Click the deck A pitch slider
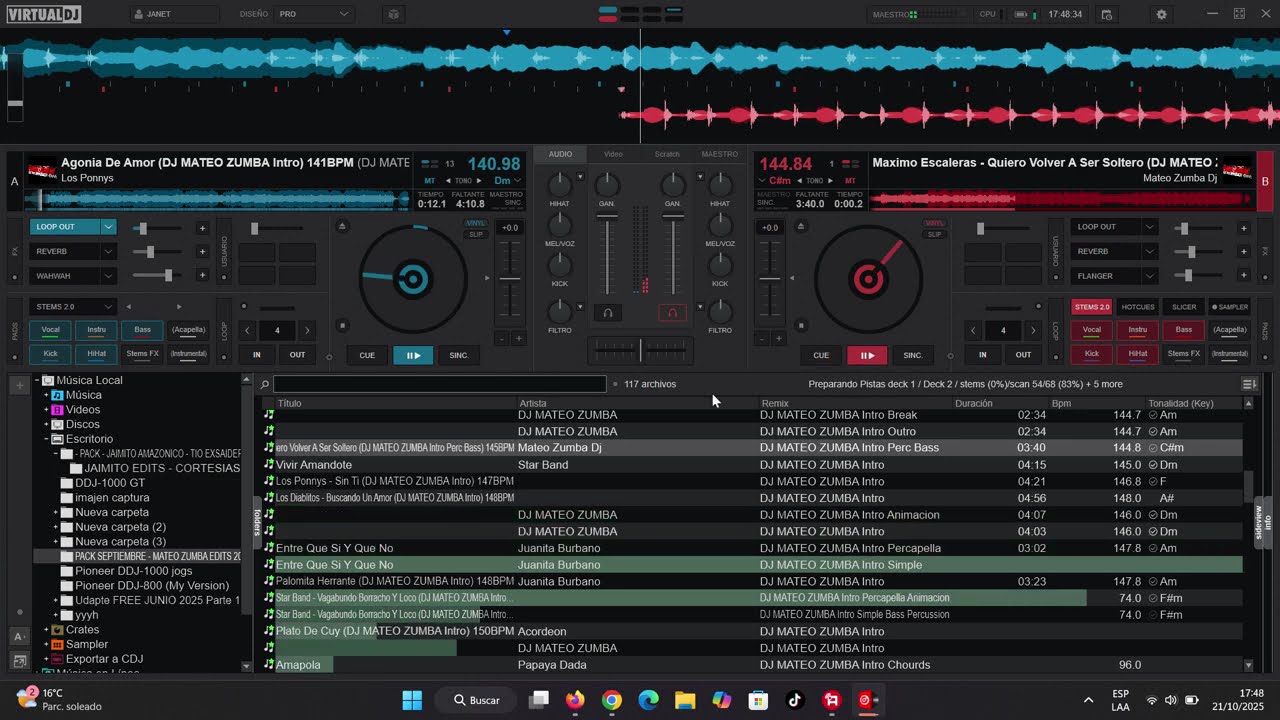This screenshot has height=720, width=1280. [x=510, y=280]
